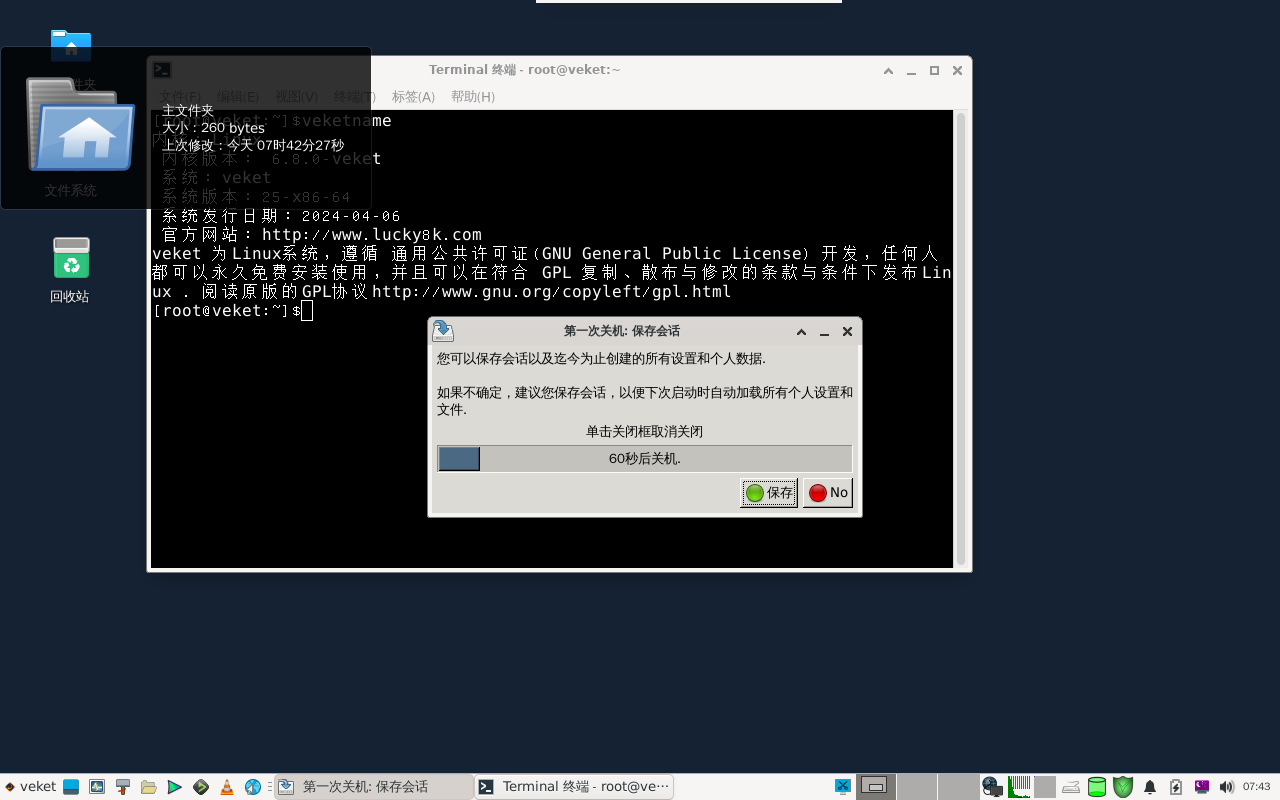Click the green play-arrow launcher in taskbar

point(175,787)
